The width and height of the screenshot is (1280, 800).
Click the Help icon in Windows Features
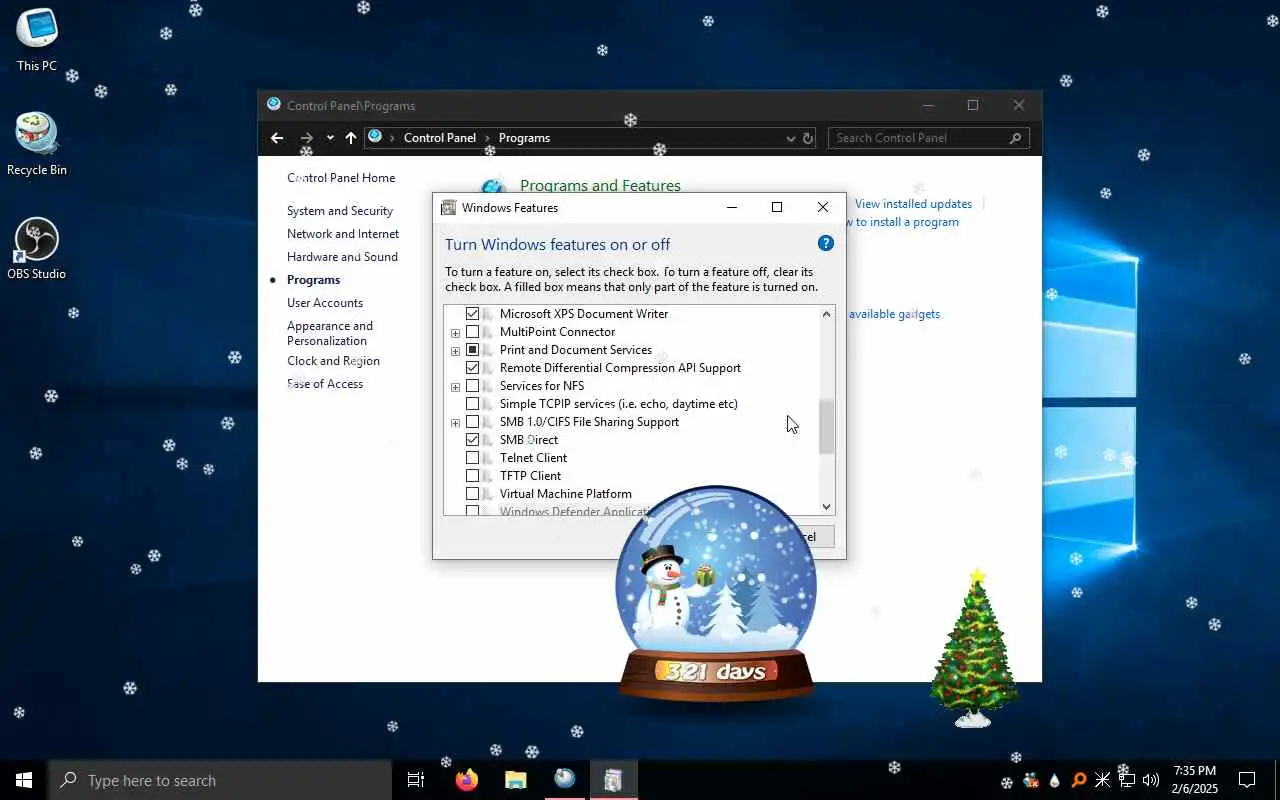[825, 243]
